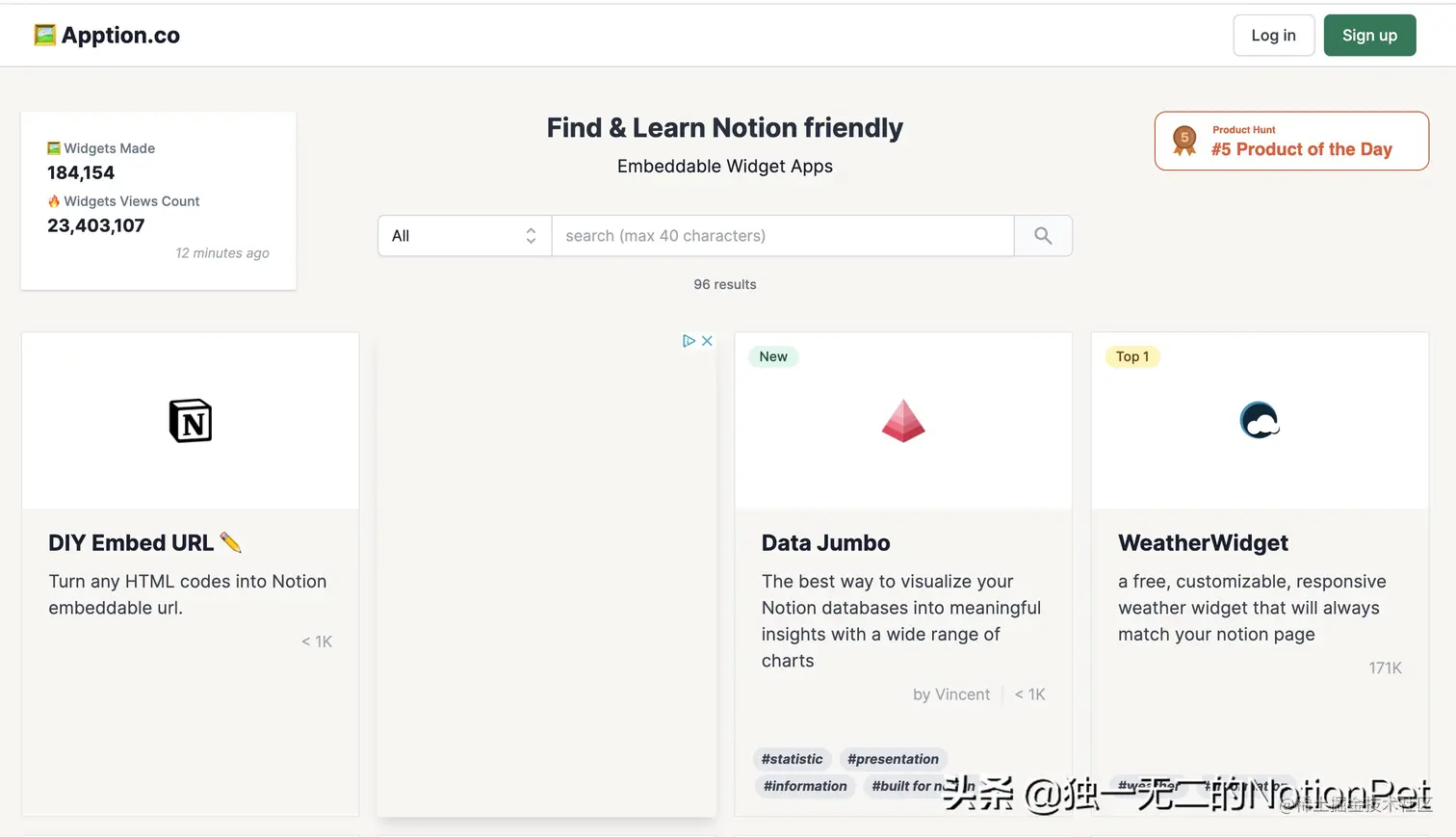Click the Product Hunt medal badge icon
This screenshot has height=837, width=1456.
click(1183, 140)
